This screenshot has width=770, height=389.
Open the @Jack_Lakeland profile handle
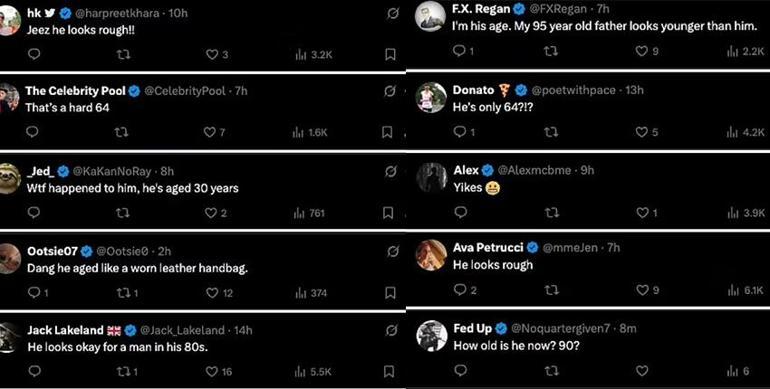182,330
